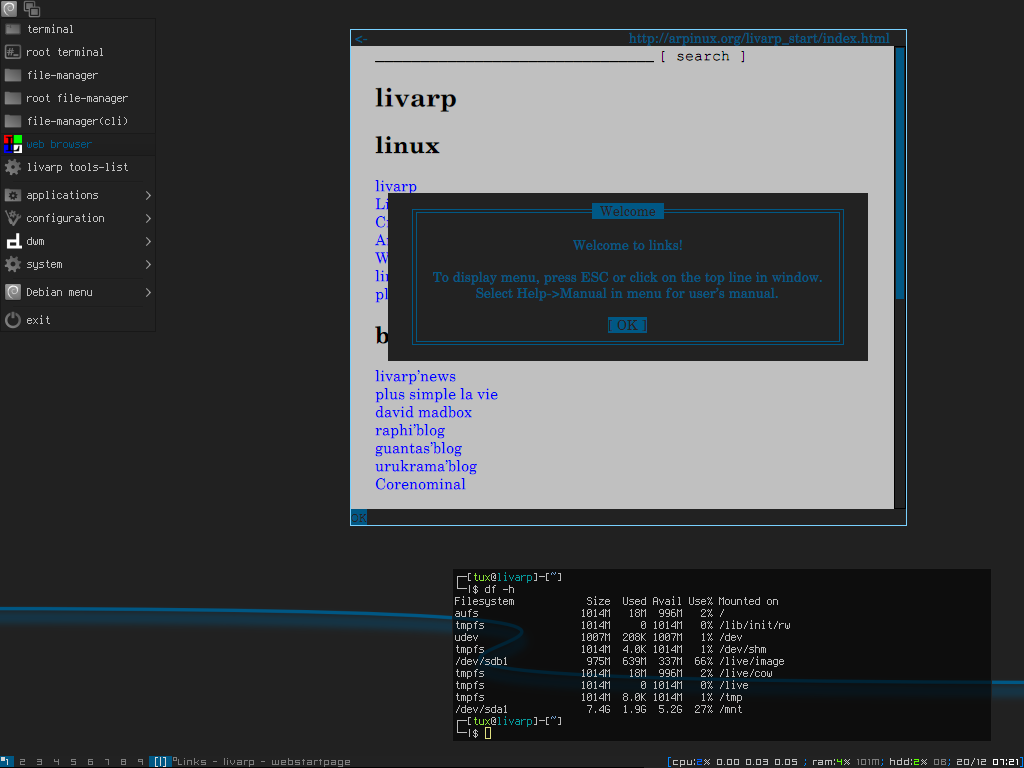The height and width of the screenshot is (768, 1024).
Task: Click the clock showing 07:21
Action: click(1004, 761)
